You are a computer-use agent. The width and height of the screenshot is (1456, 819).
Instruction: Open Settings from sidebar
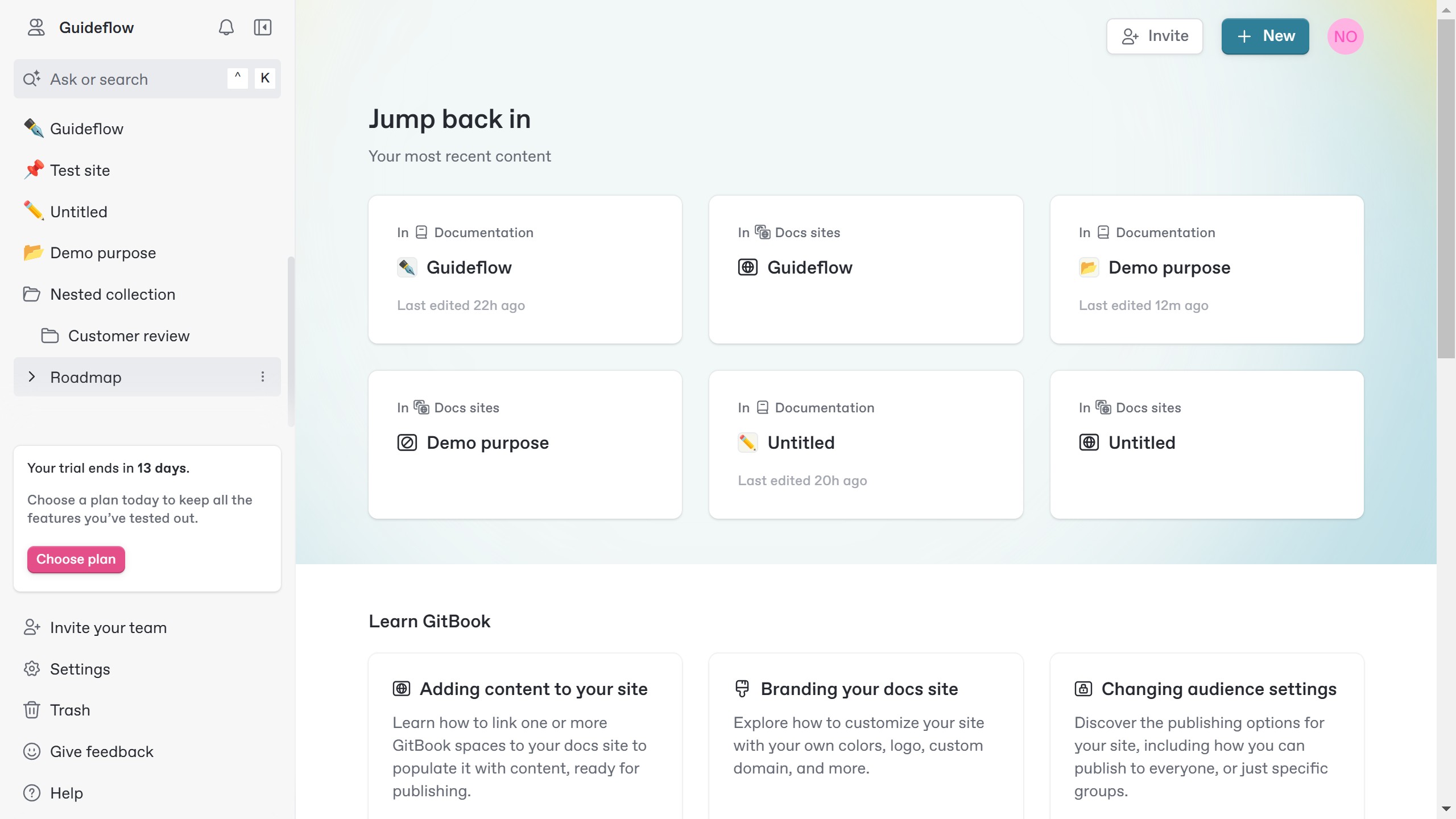(147, 669)
